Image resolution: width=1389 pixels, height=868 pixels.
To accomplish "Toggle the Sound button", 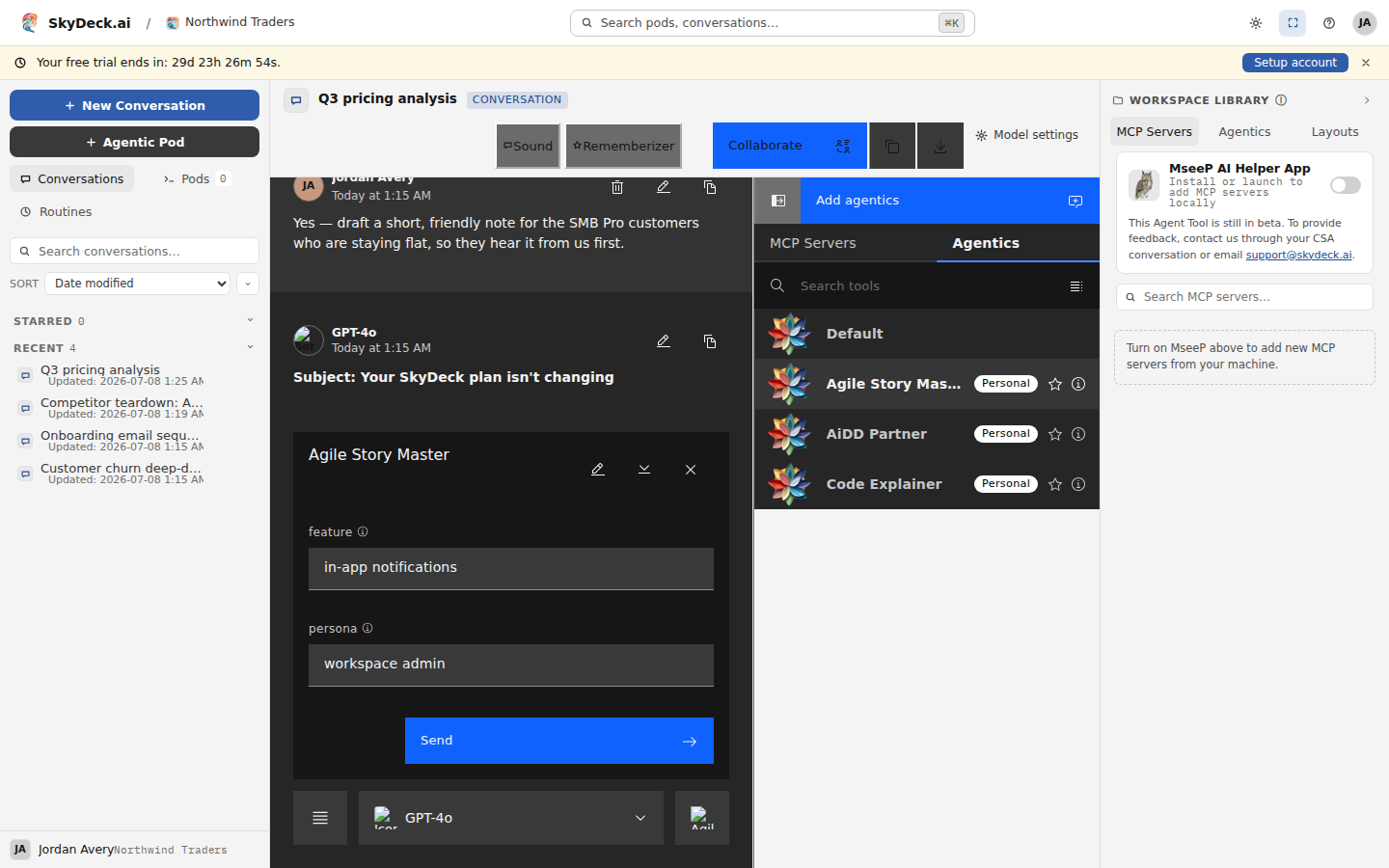I will coord(528,146).
